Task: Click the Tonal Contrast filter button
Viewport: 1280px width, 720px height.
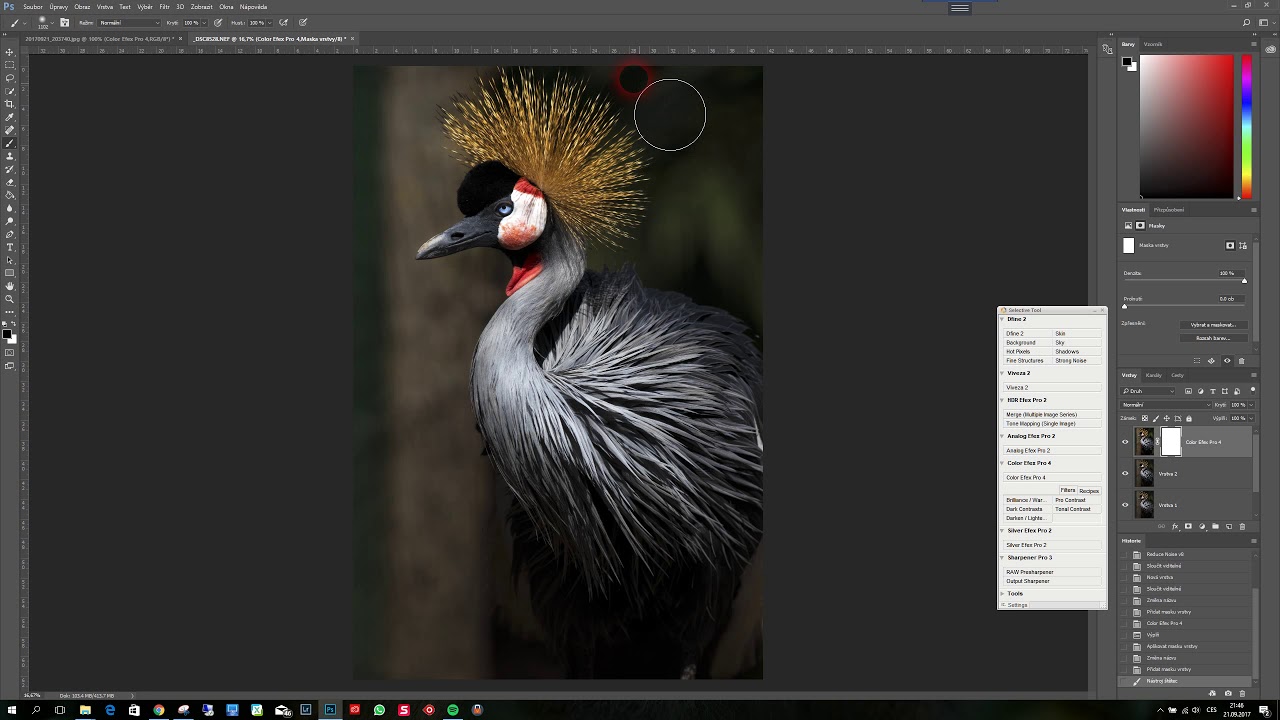Action: click(x=1076, y=509)
